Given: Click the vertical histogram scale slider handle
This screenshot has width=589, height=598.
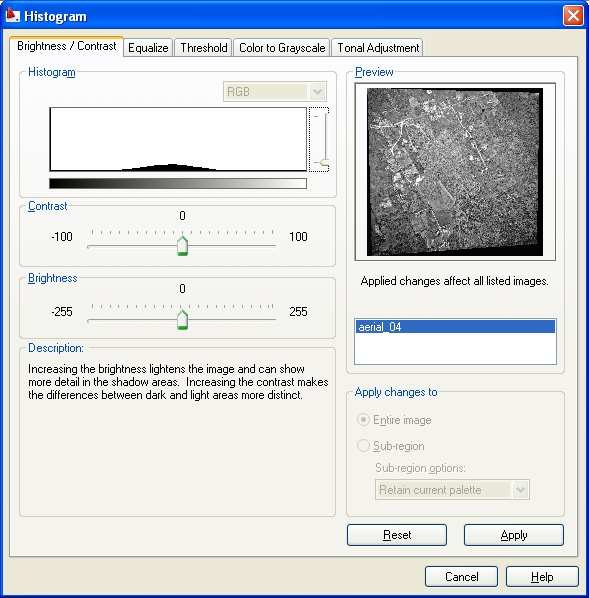Looking at the screenshot, I should 324,164.
